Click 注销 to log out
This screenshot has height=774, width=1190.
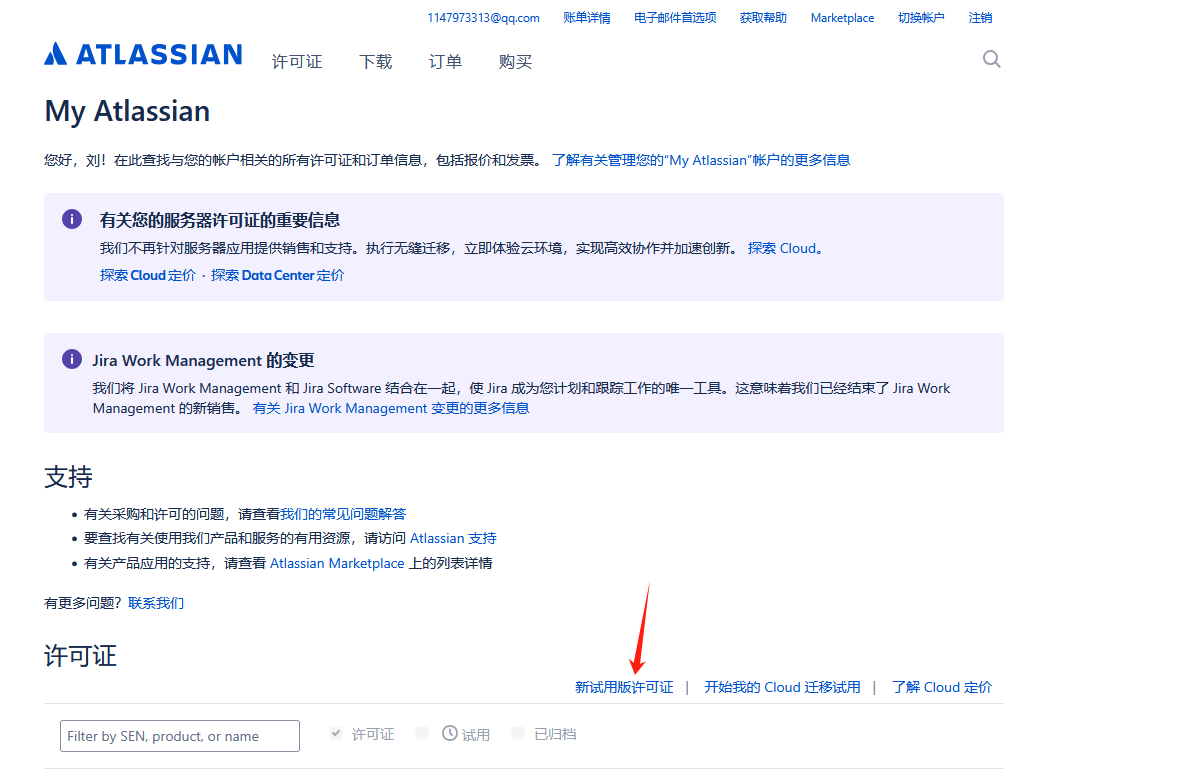pos(979,17)
